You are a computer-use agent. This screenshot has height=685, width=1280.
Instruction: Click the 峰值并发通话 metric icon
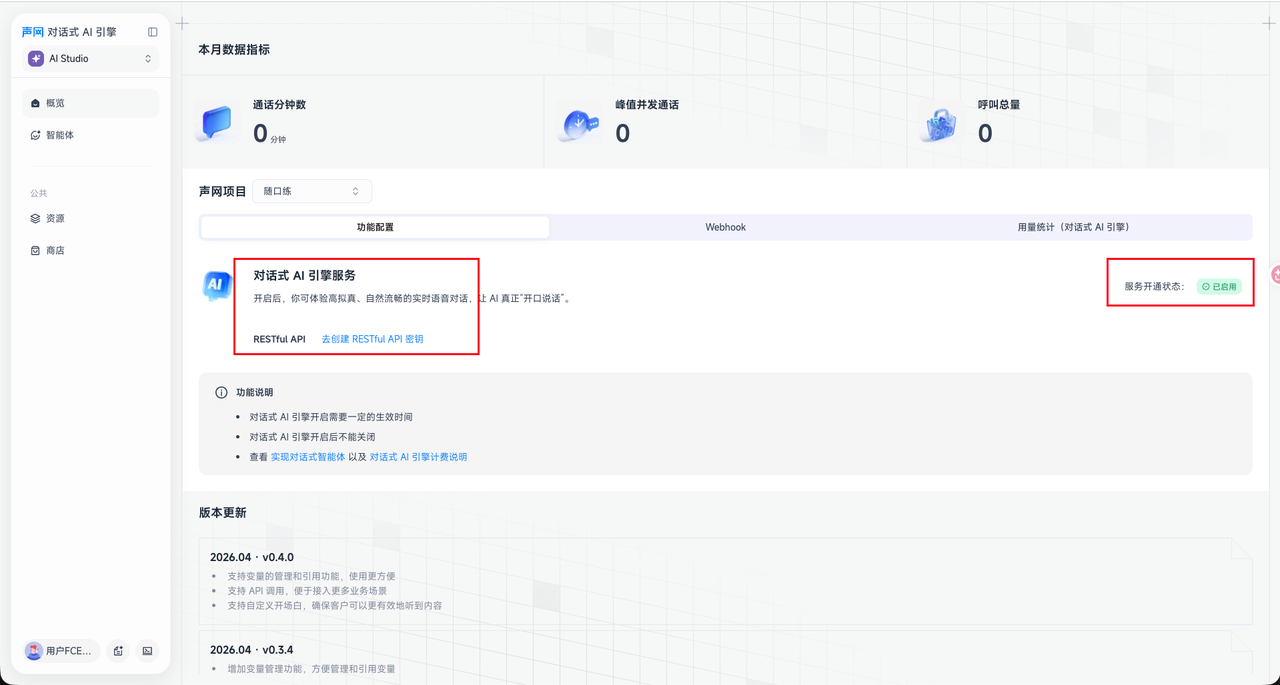click(578, 125)
